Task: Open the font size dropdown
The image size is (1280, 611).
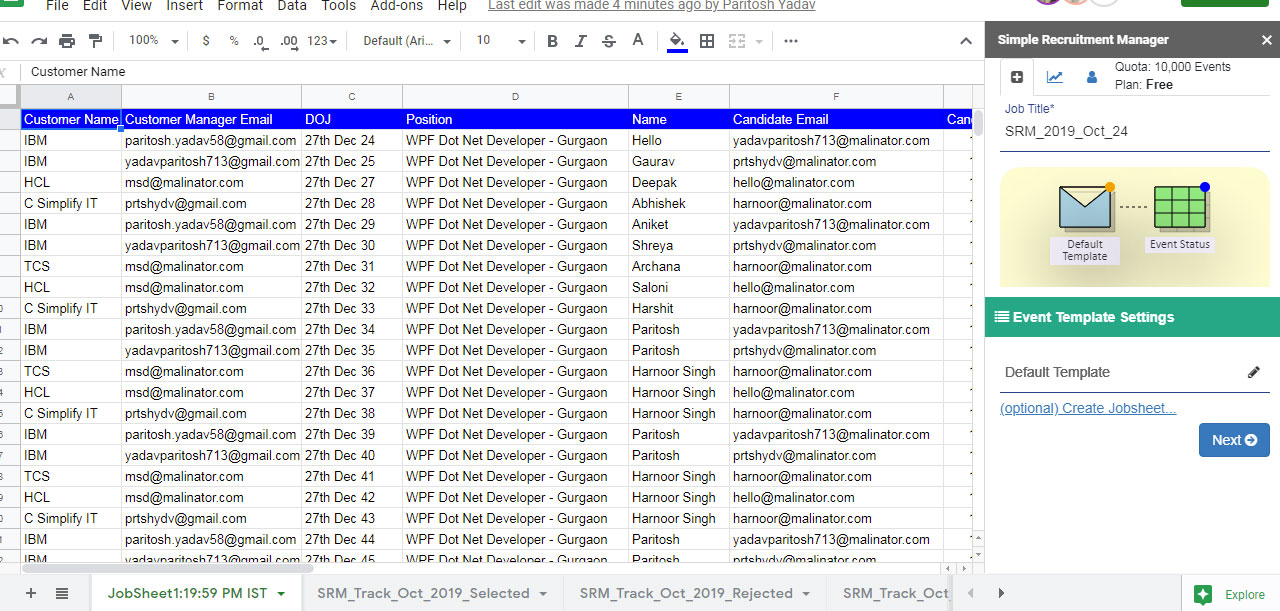Action: pos(500,41)
